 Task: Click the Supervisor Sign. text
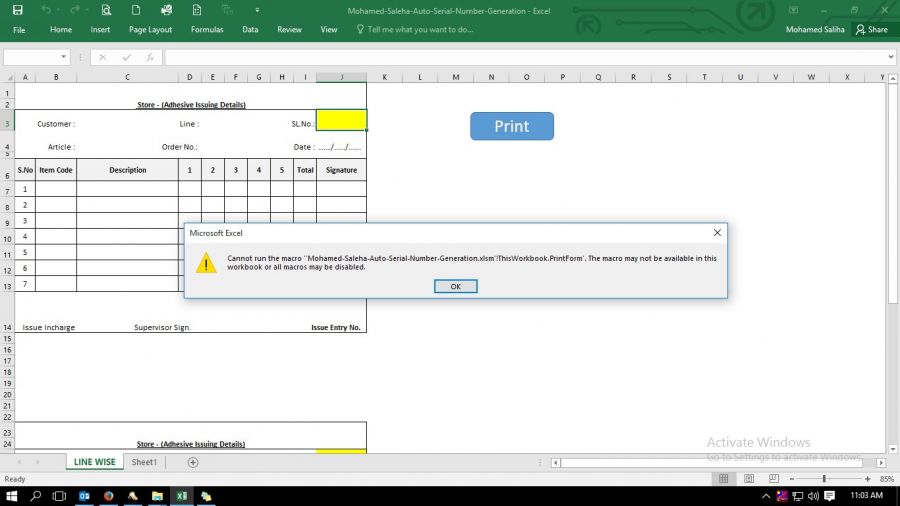click(162, 328)
